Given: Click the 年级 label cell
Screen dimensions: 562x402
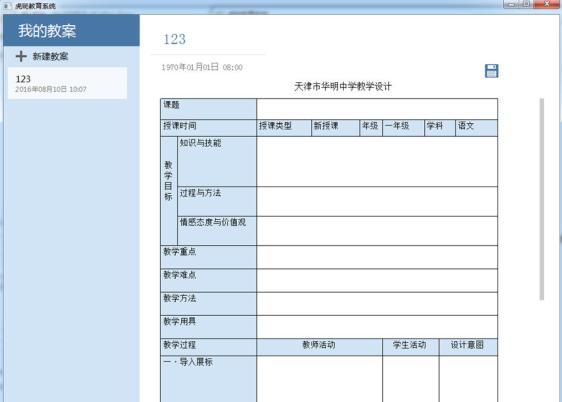Looking at the screenshot, I should point(371,128).
